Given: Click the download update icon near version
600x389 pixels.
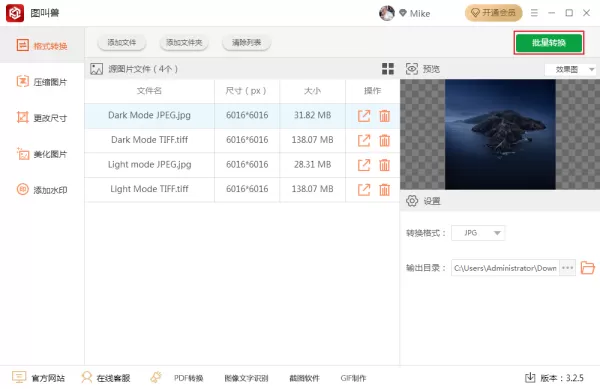Looking at the screenshot, I should [530, 378].
